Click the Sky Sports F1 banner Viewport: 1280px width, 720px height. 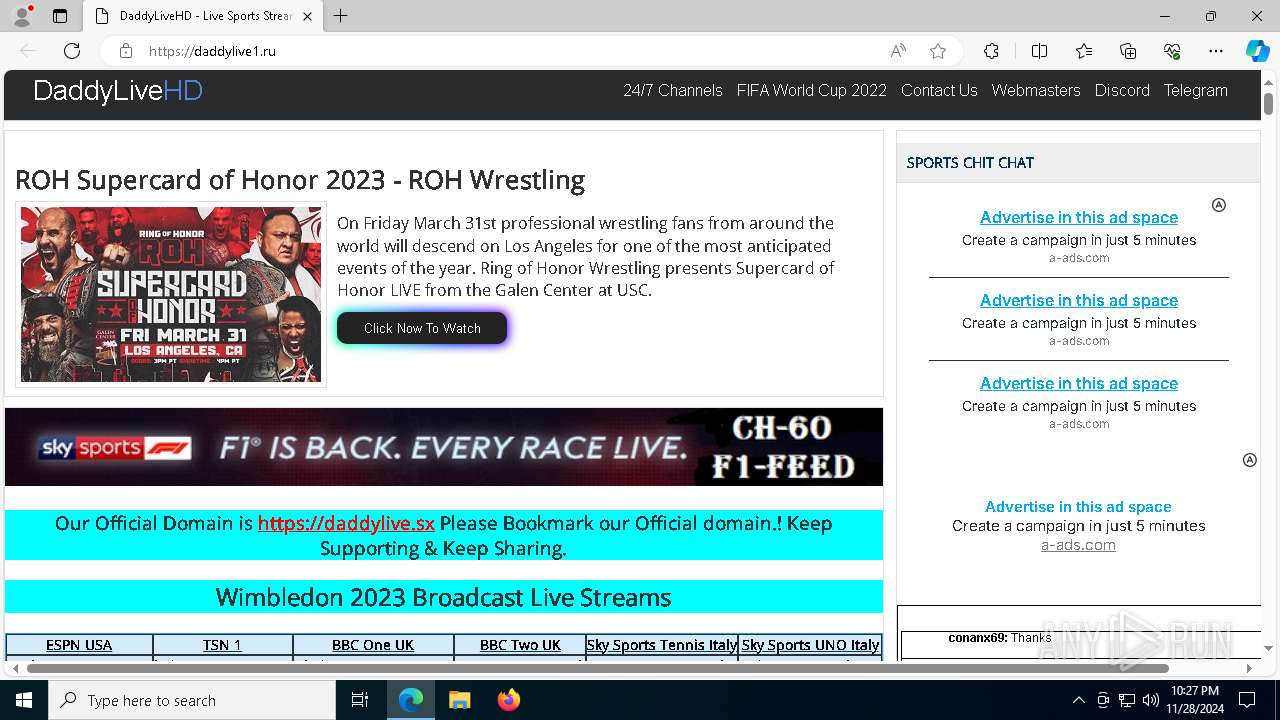click(x=444, y=447)
